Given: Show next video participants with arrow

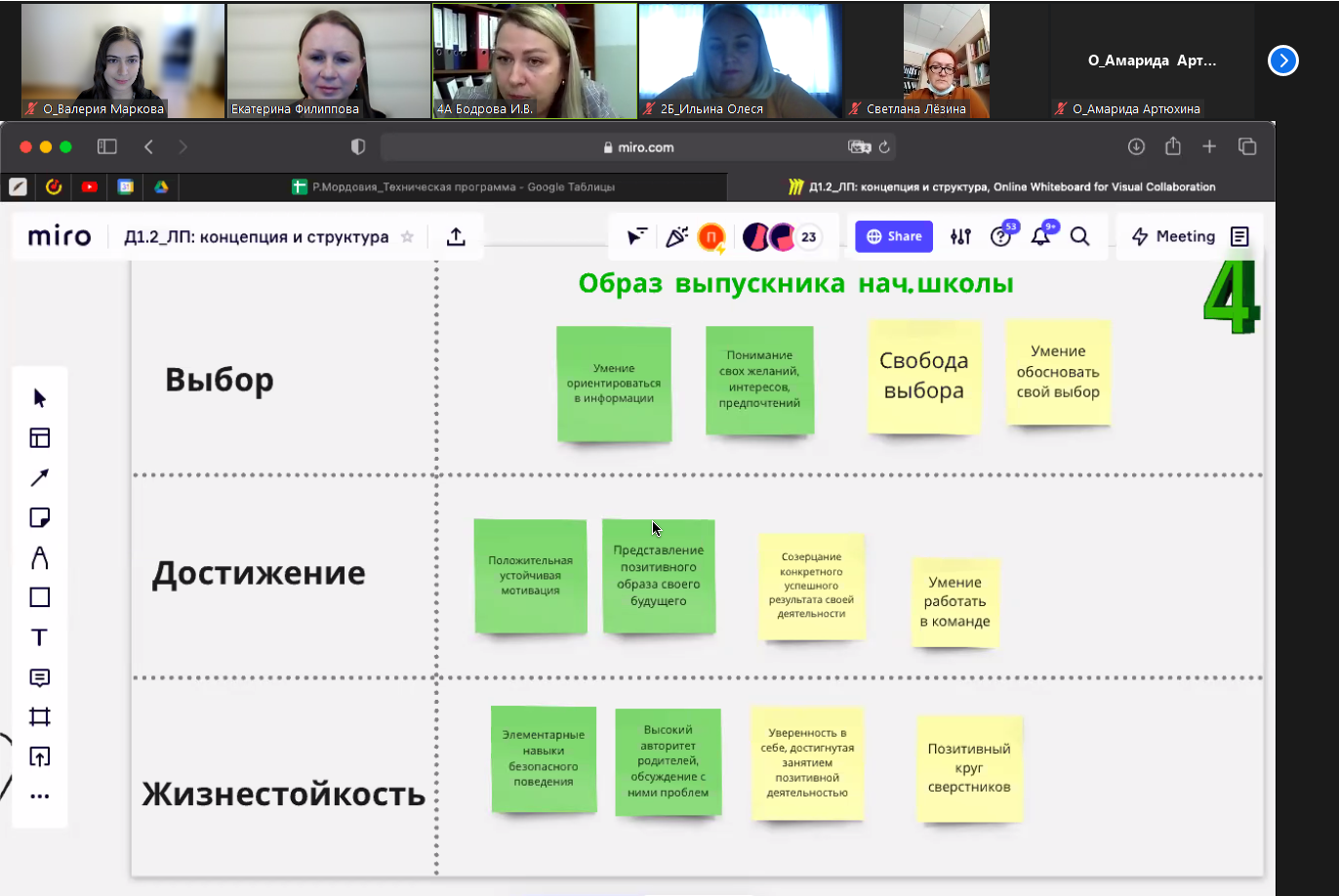Looking at the screenshot, I should [x=1282, y=61].
